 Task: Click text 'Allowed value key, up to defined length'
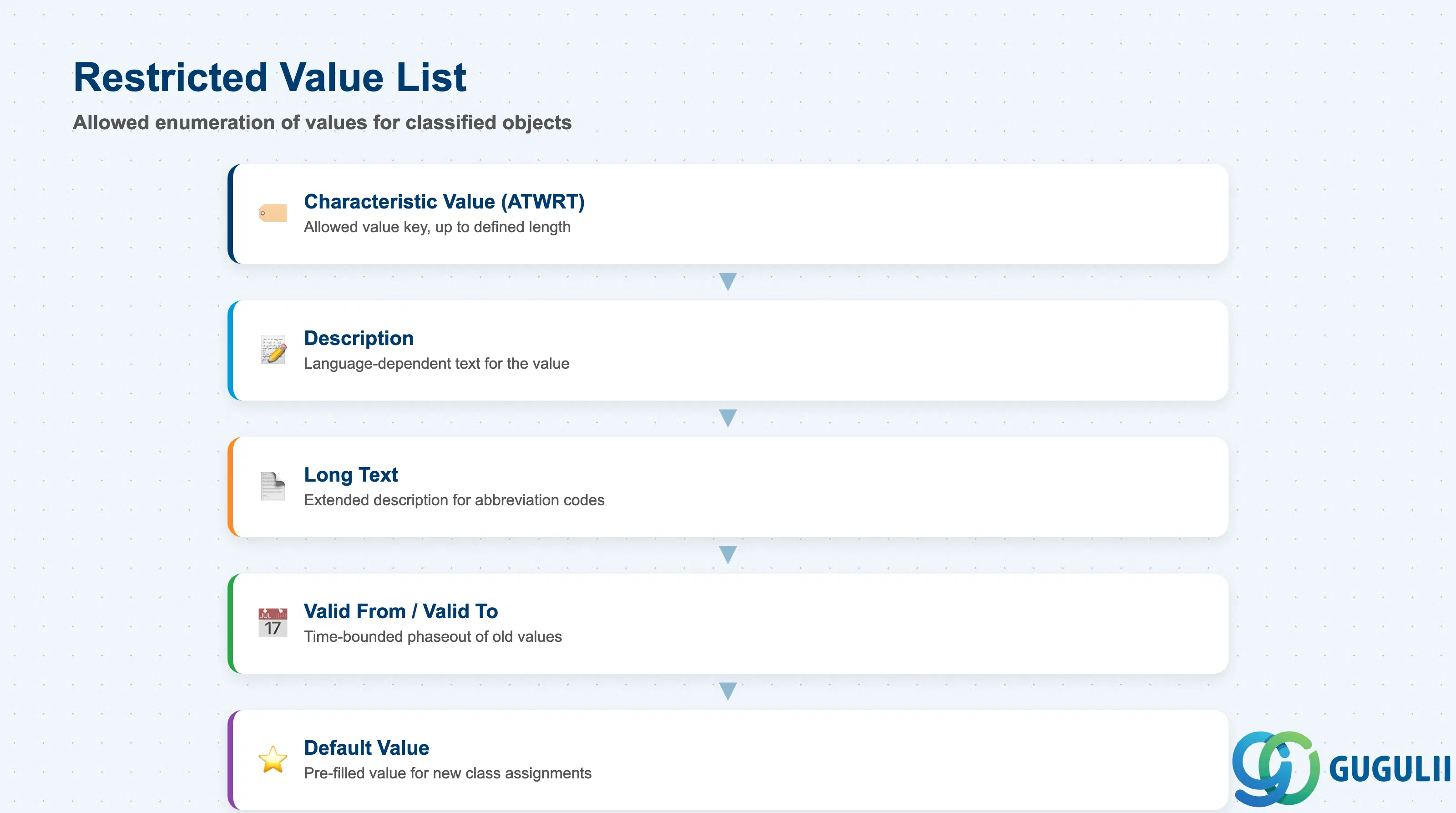(437, 227)
